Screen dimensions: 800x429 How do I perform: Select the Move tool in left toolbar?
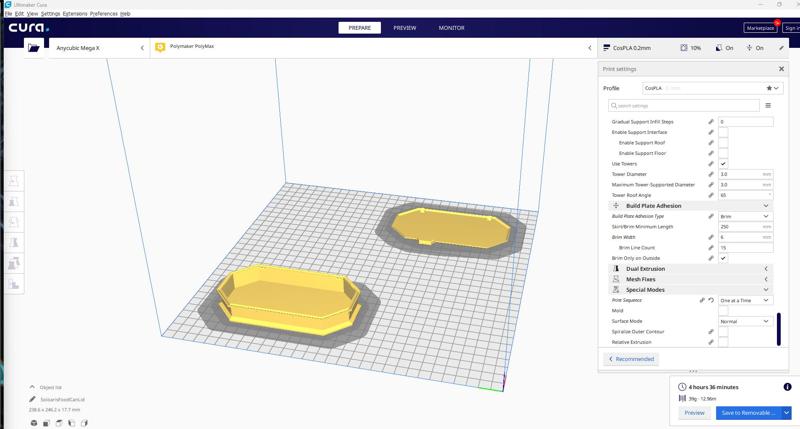click(14, 181)
